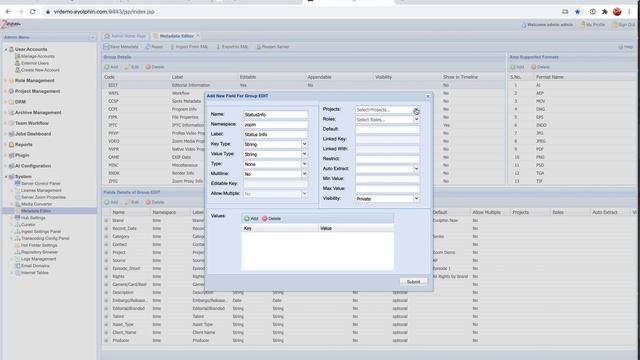Click the Name input field

coord(276,115)
